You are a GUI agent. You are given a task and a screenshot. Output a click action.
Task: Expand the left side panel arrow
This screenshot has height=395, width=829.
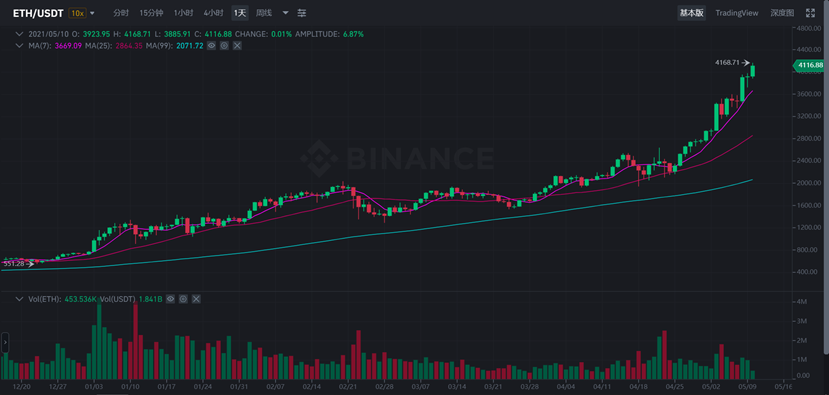[5, 343]
